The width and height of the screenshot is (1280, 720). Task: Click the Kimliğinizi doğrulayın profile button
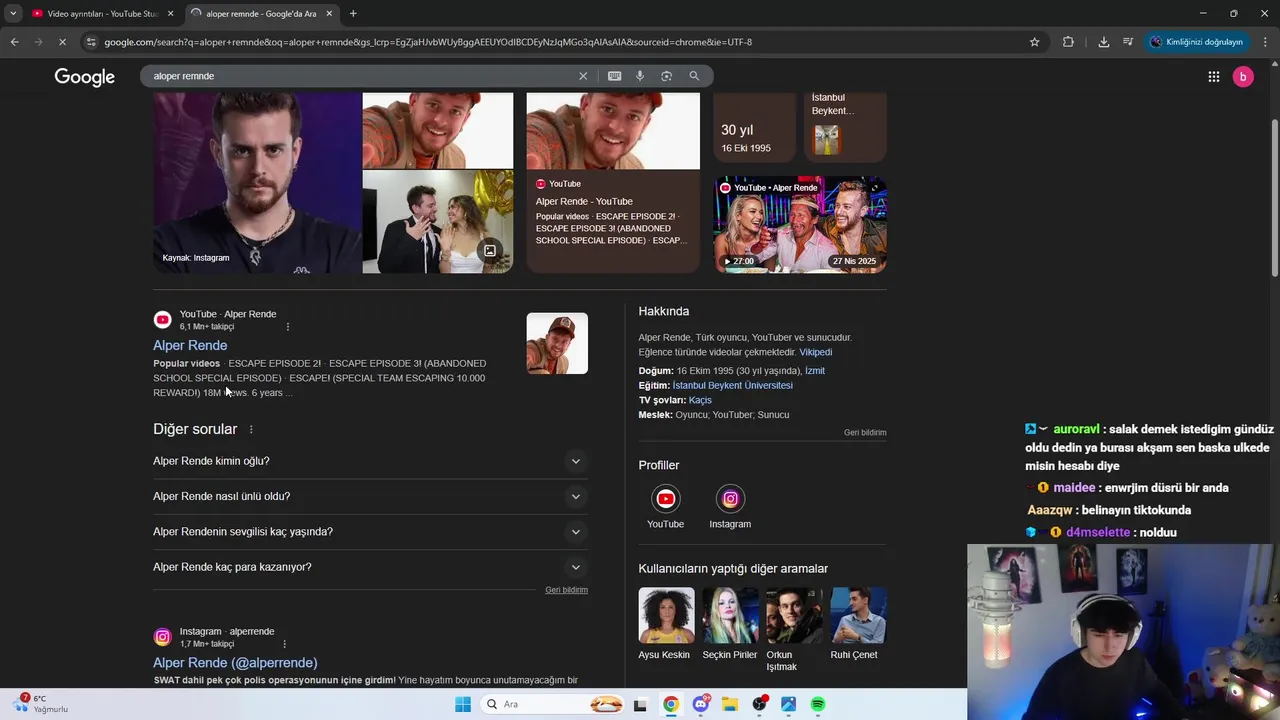click(x=1196, y=42)
